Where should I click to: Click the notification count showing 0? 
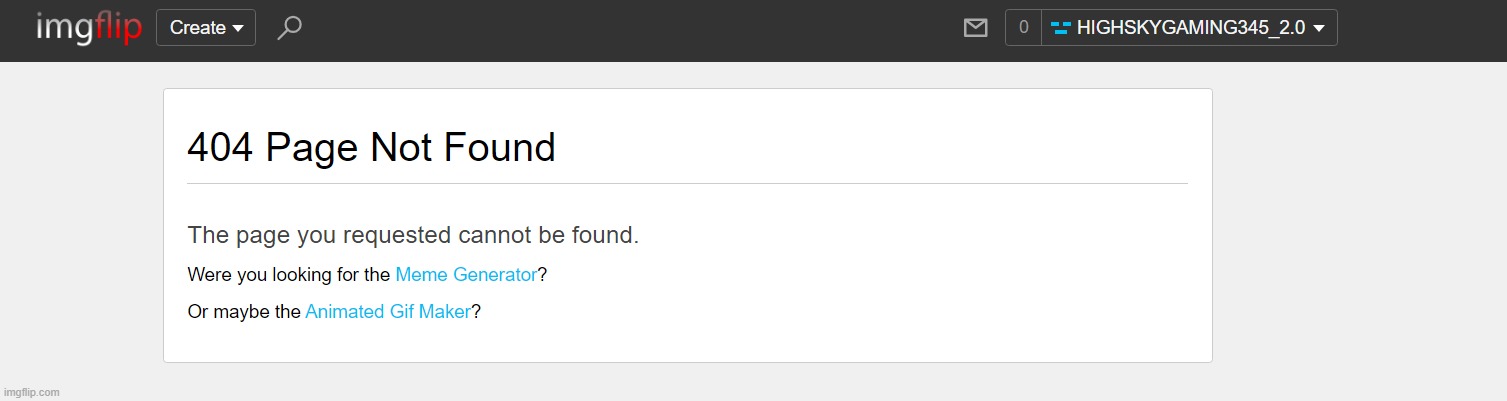[x=1023, y=28]
